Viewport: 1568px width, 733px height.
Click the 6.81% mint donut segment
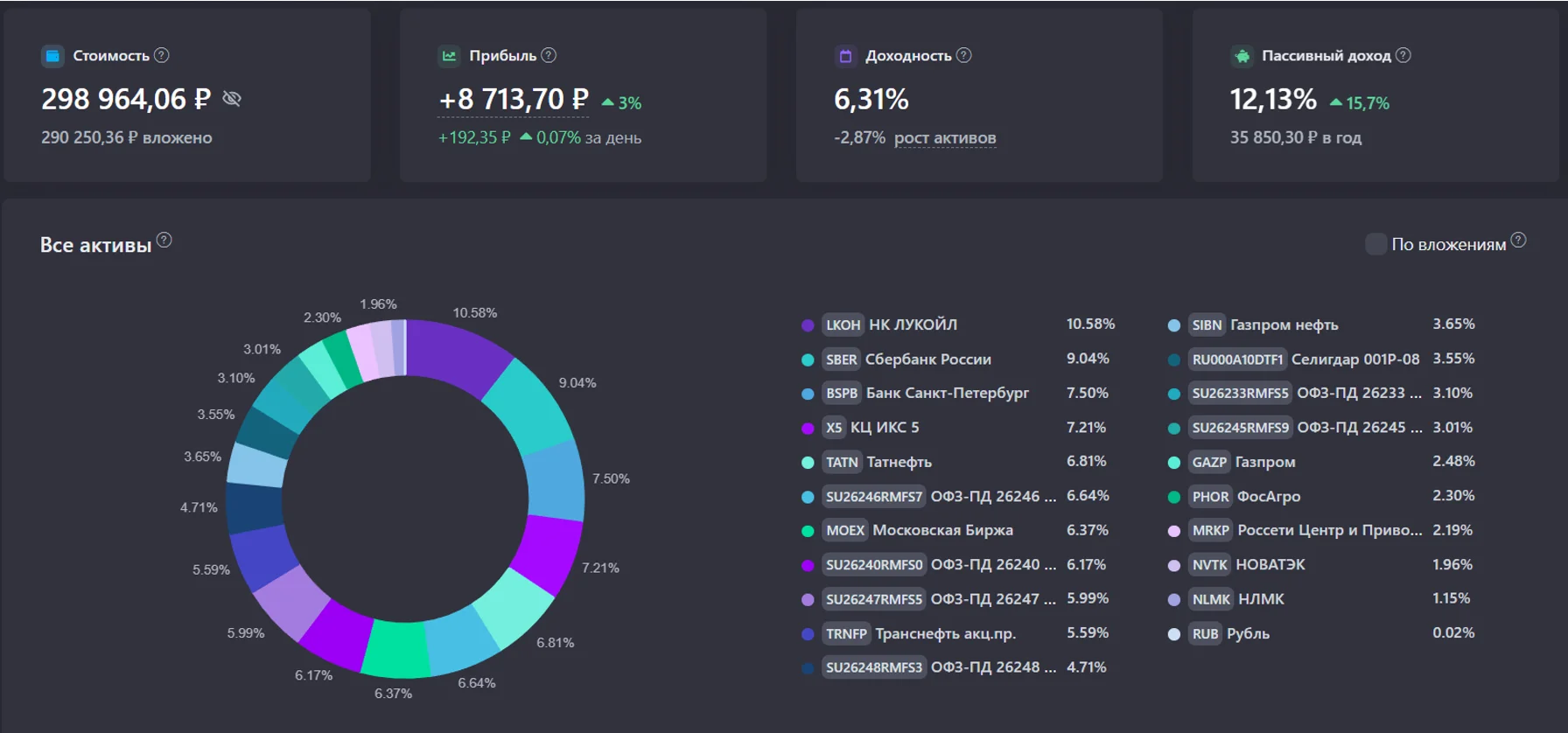[514, 610]
